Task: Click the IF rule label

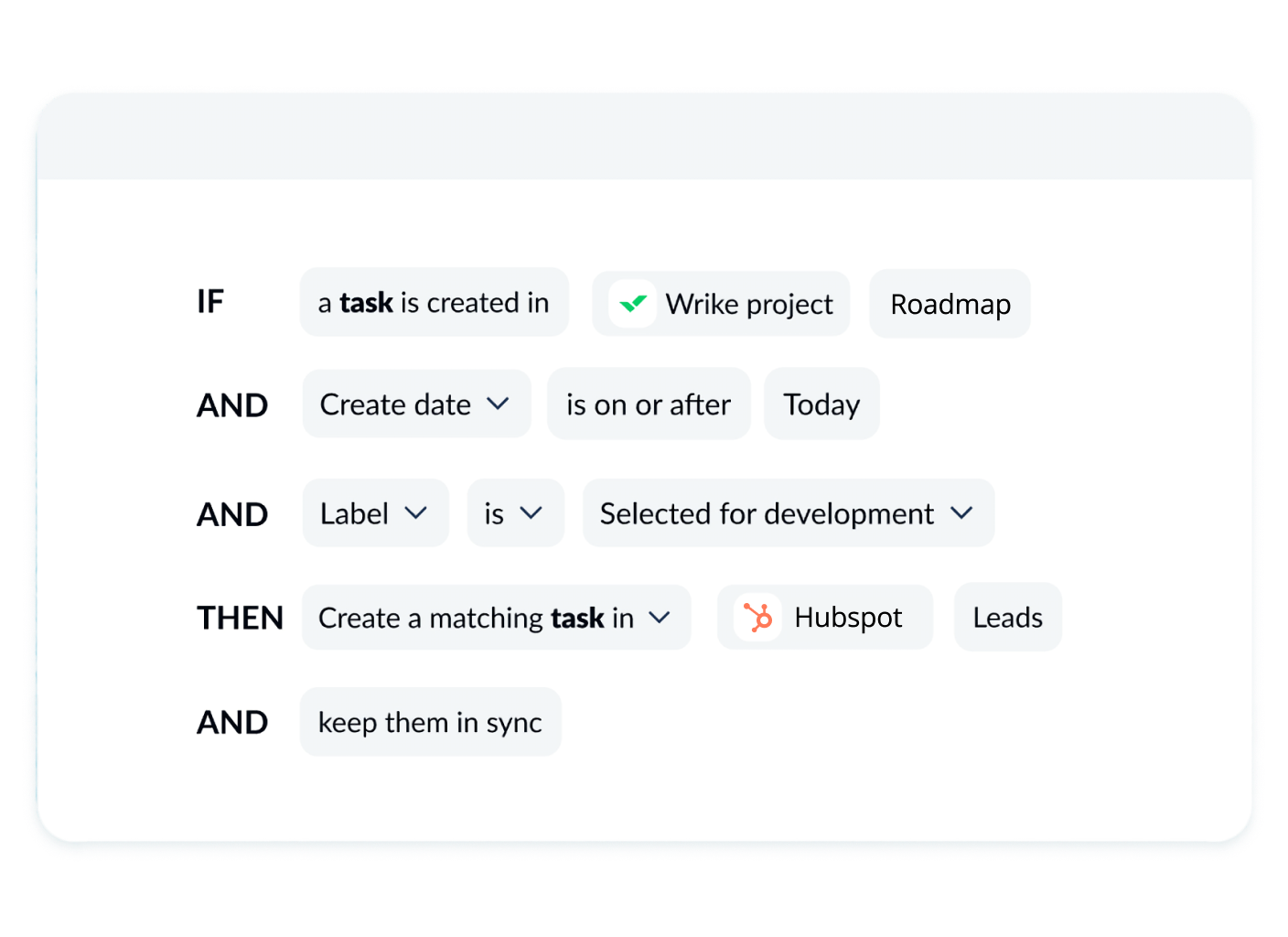Action: (x=210, y=302)
